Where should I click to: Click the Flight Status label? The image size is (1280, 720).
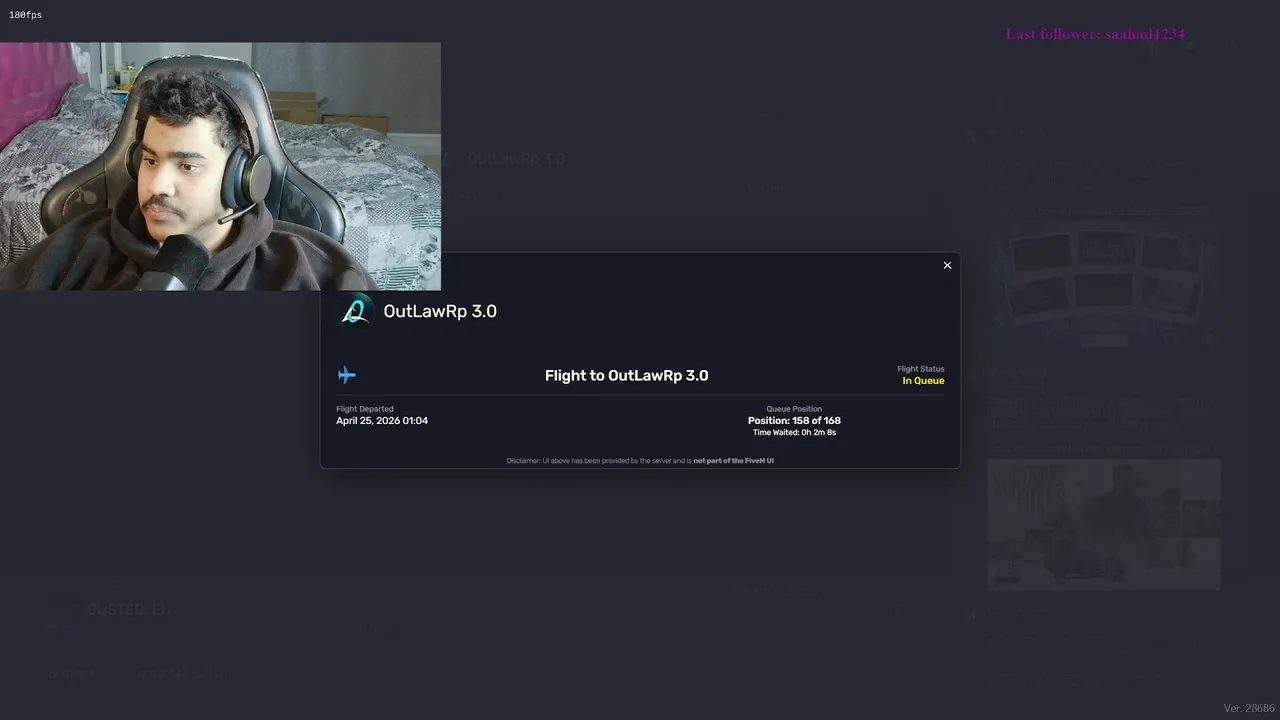pos(921,369)
